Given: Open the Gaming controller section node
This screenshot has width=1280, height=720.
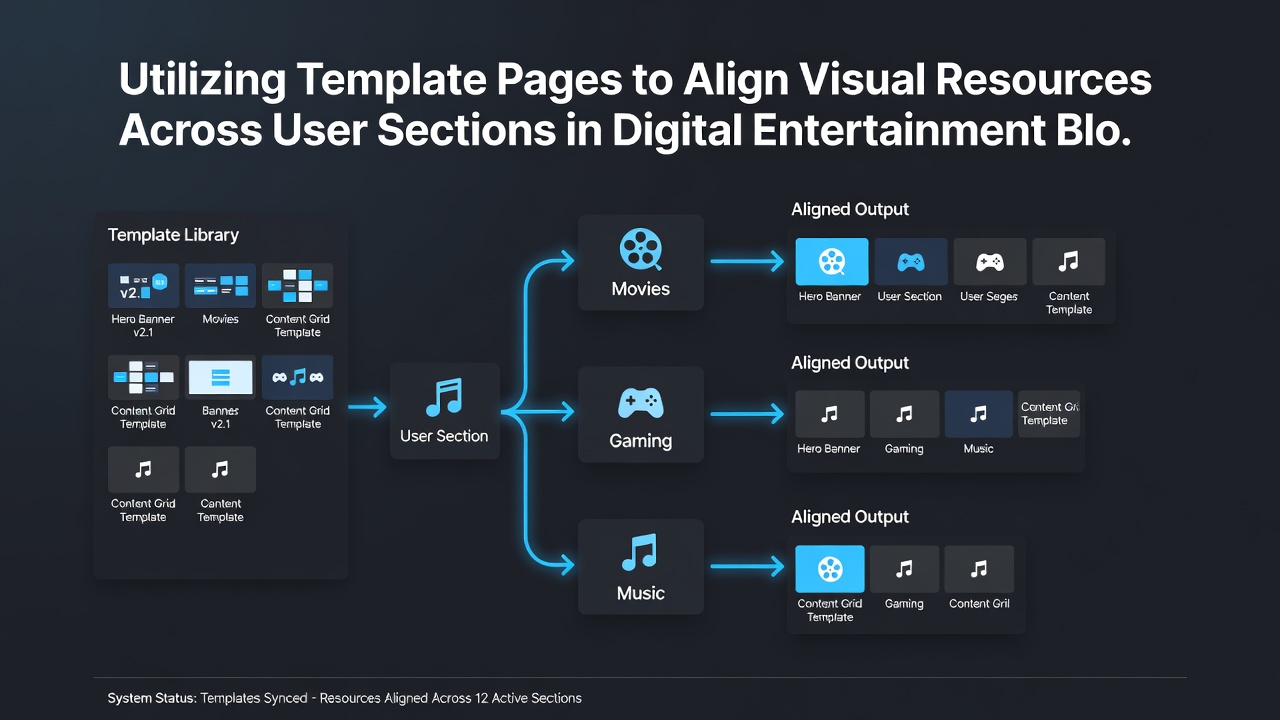Looking at the screenshot, I should coord(641,414).
